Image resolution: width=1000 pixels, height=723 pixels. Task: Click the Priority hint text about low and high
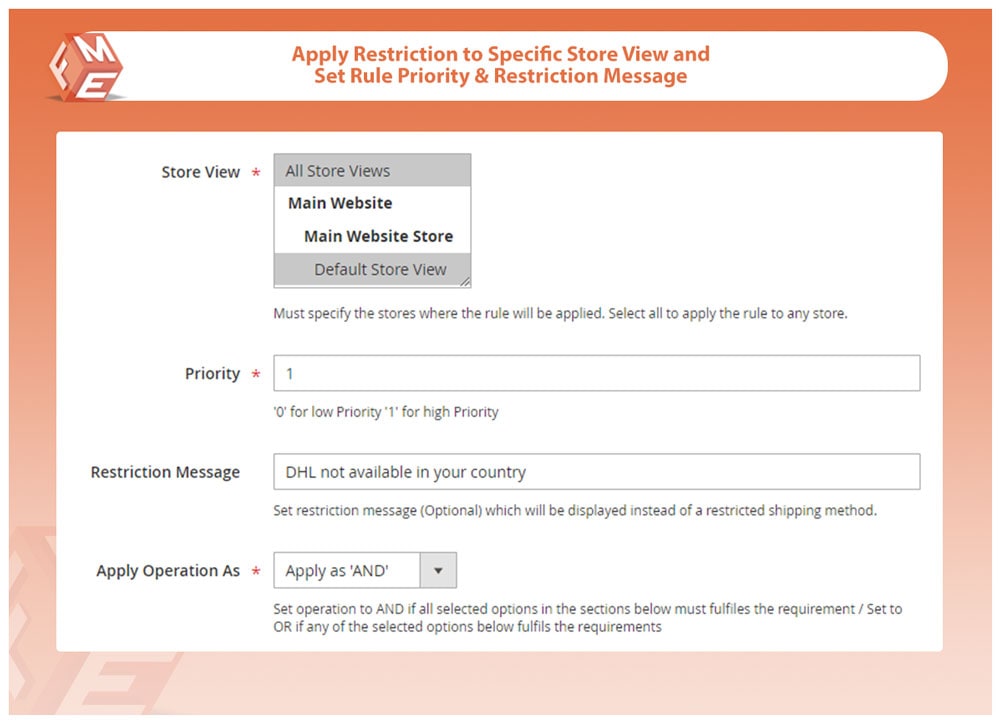(x=386, y=411)
